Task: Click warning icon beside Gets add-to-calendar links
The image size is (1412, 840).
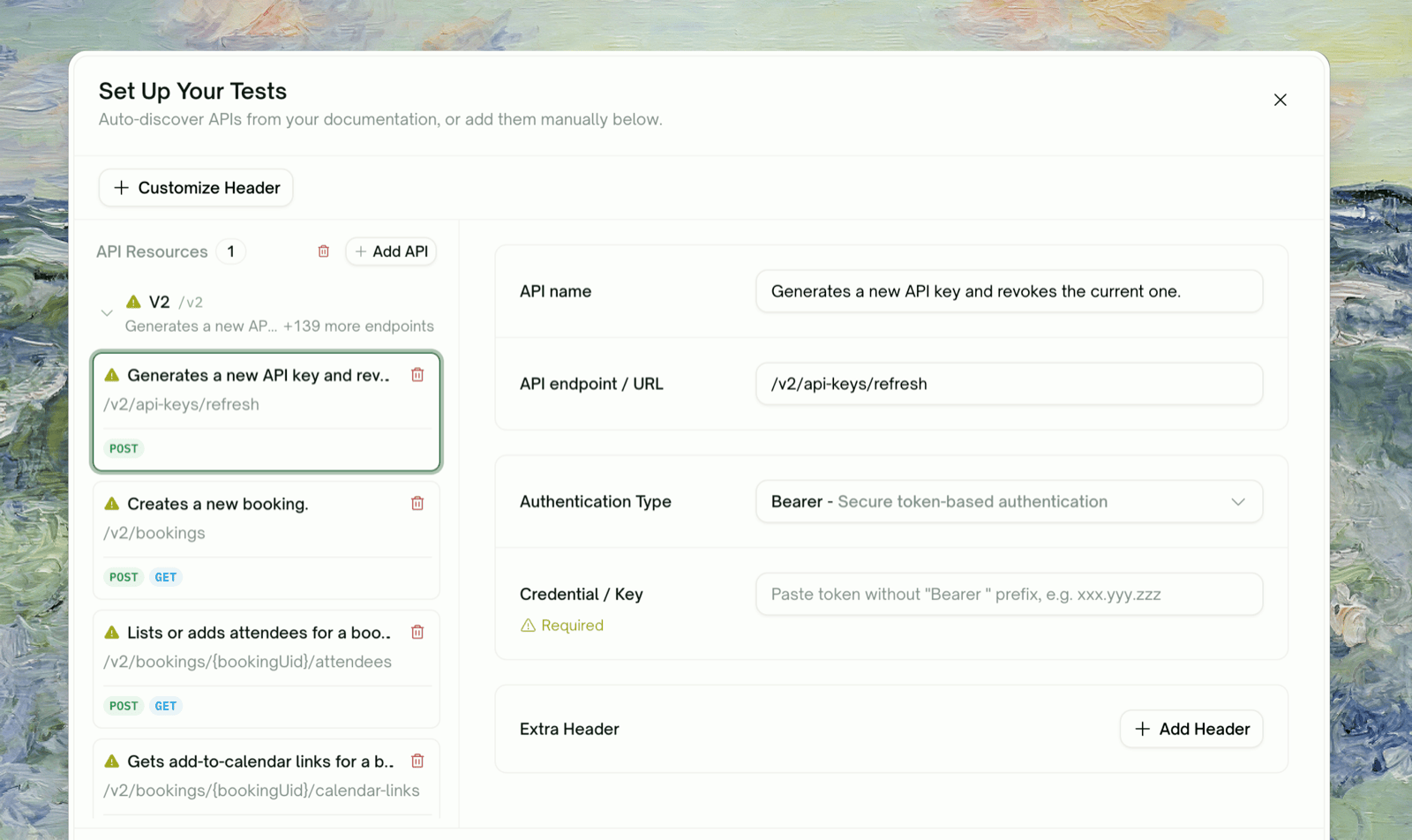Action: pyautogui.click(x=112, y=761)
